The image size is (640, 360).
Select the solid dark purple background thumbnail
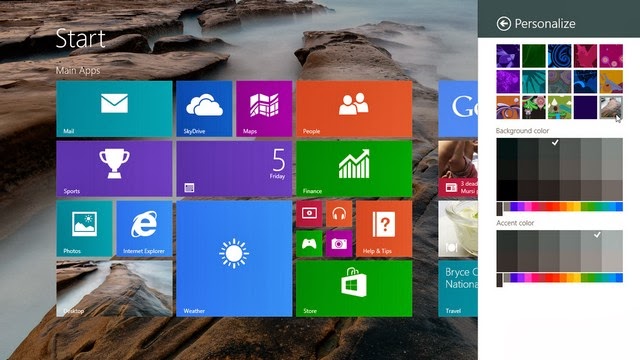tap(585, 107)
